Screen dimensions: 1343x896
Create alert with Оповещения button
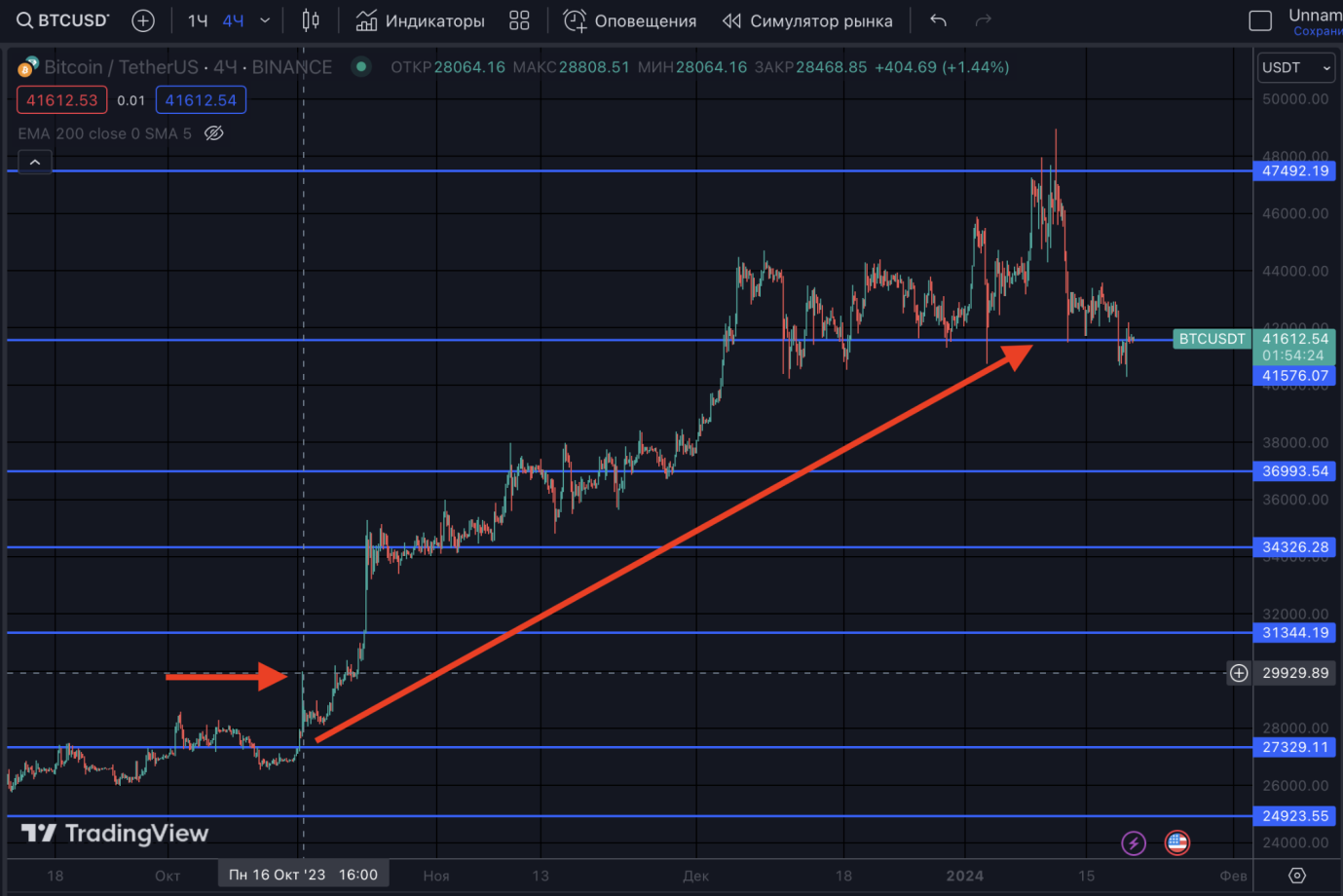pyautogui.click(x=630, y=20)
